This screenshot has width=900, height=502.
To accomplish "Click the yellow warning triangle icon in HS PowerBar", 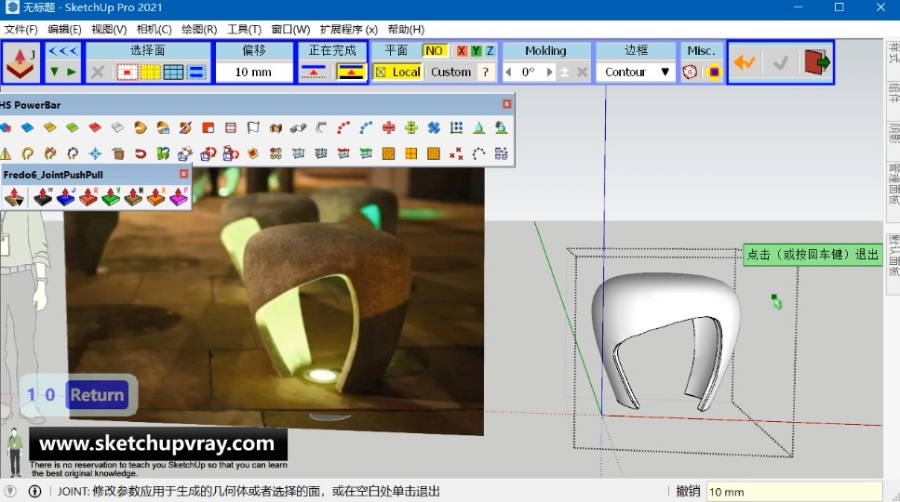I will (5, 153).
